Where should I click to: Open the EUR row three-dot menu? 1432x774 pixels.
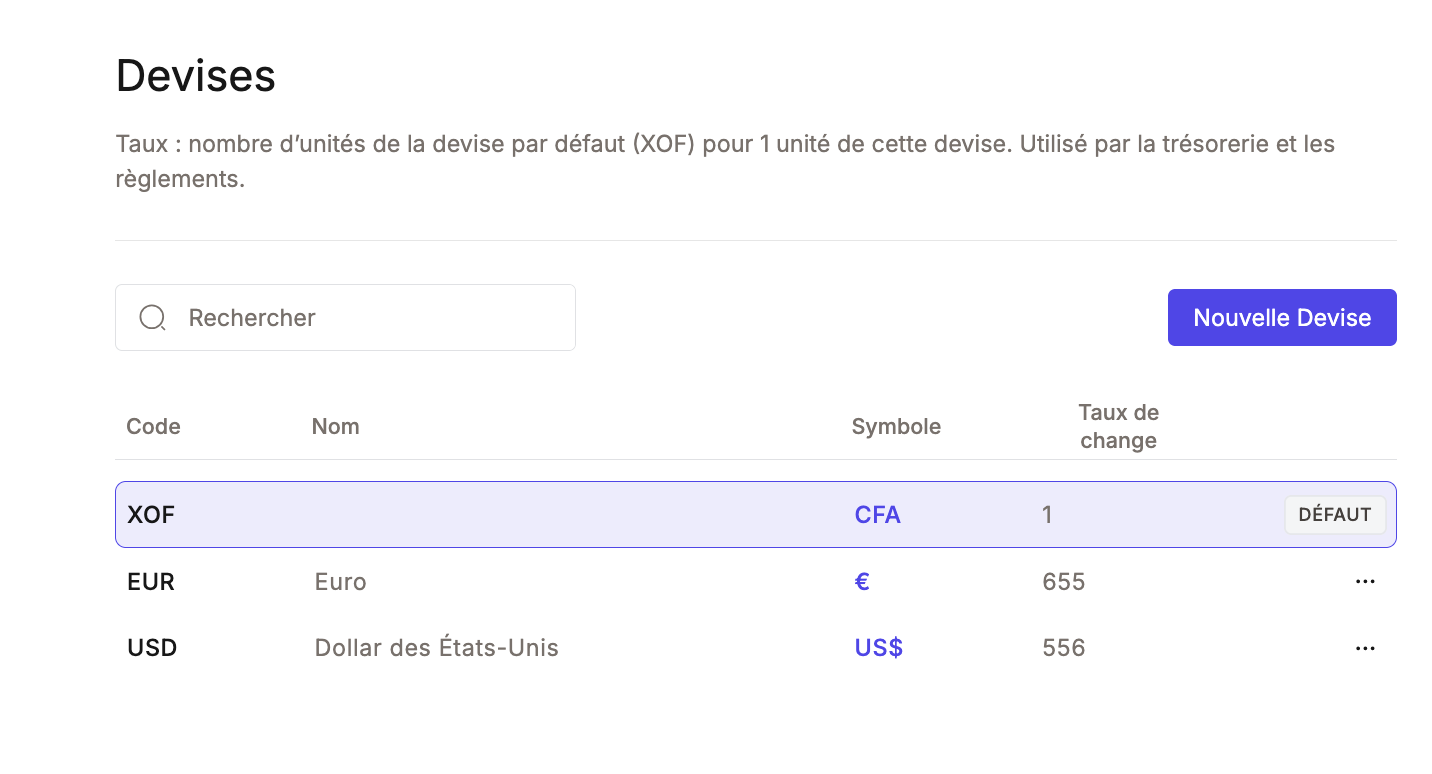point(1365,582)
